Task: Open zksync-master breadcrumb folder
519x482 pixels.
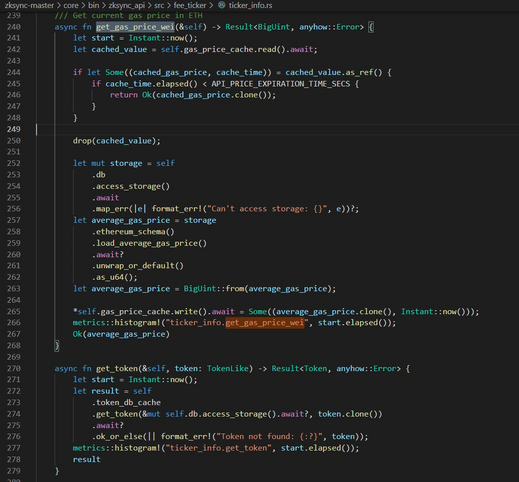Action: 29,5
